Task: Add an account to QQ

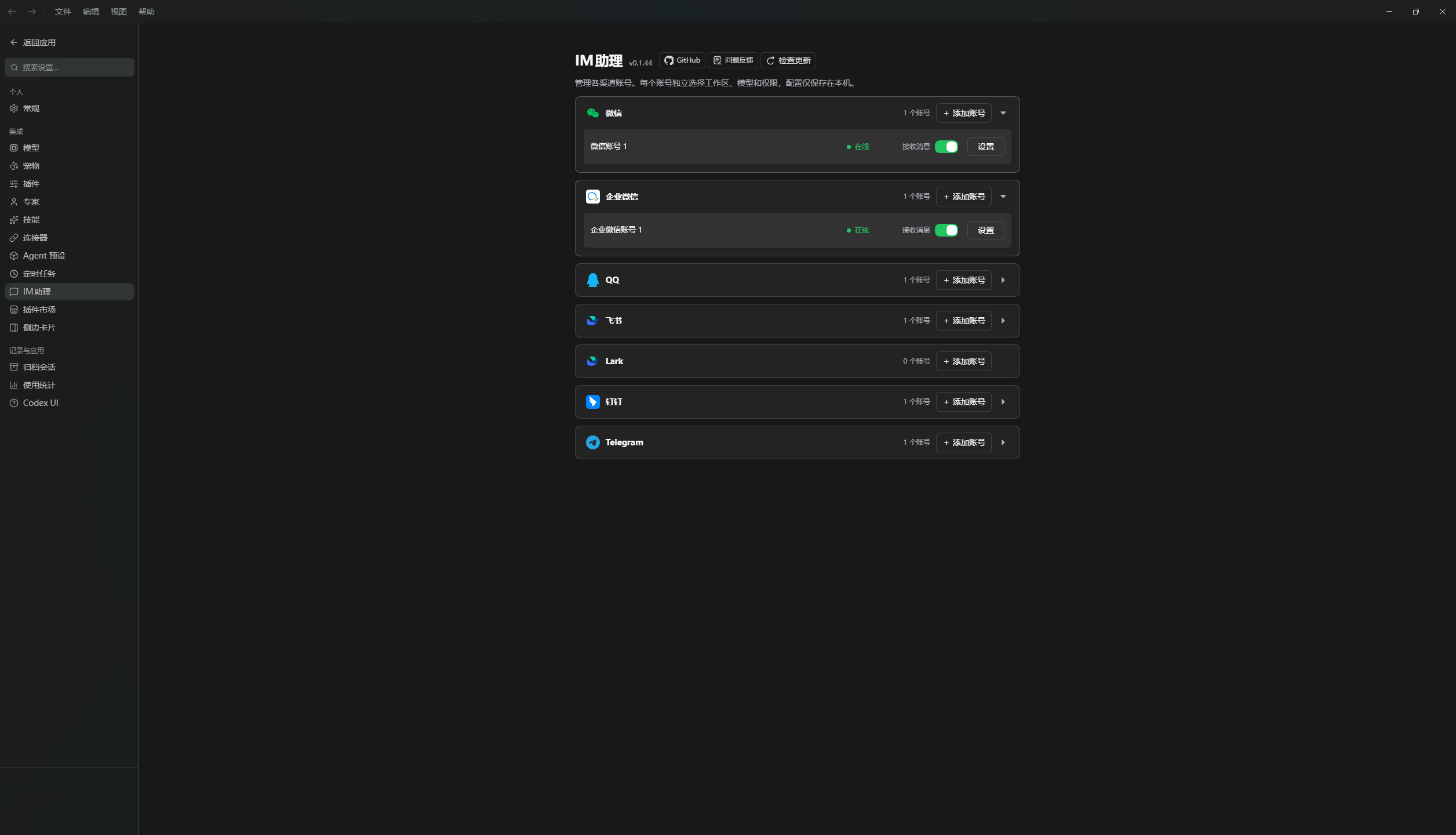Action: pos(964,280)
